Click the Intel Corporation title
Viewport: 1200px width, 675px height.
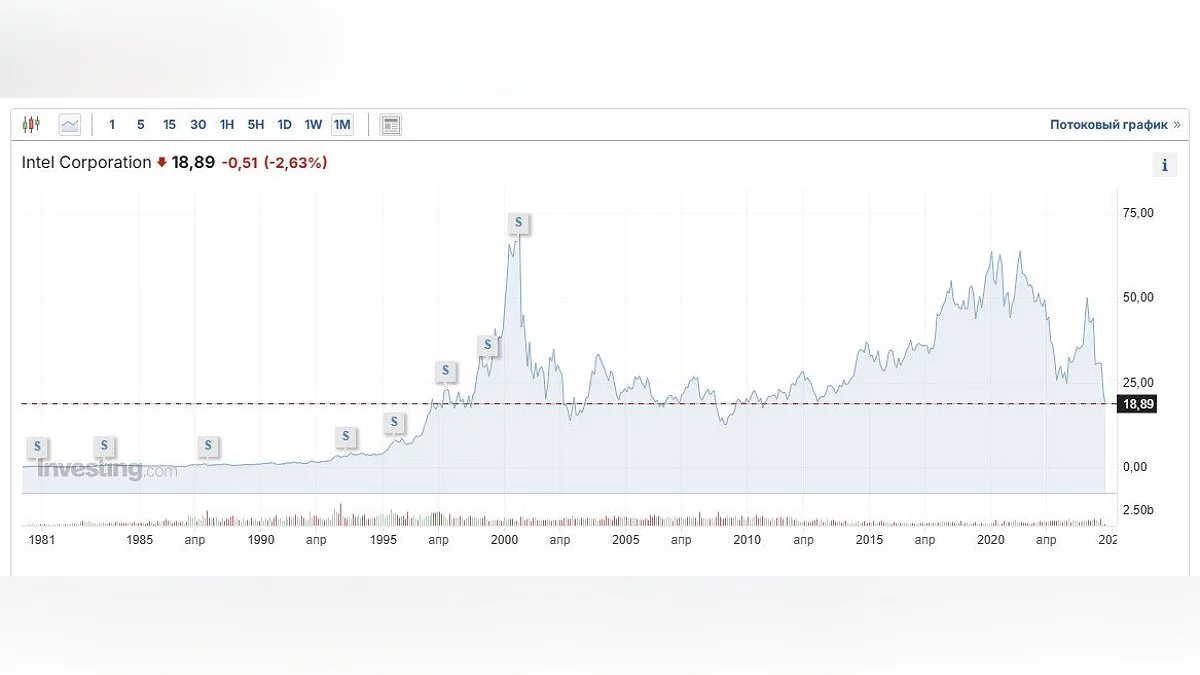pos(86,162)
